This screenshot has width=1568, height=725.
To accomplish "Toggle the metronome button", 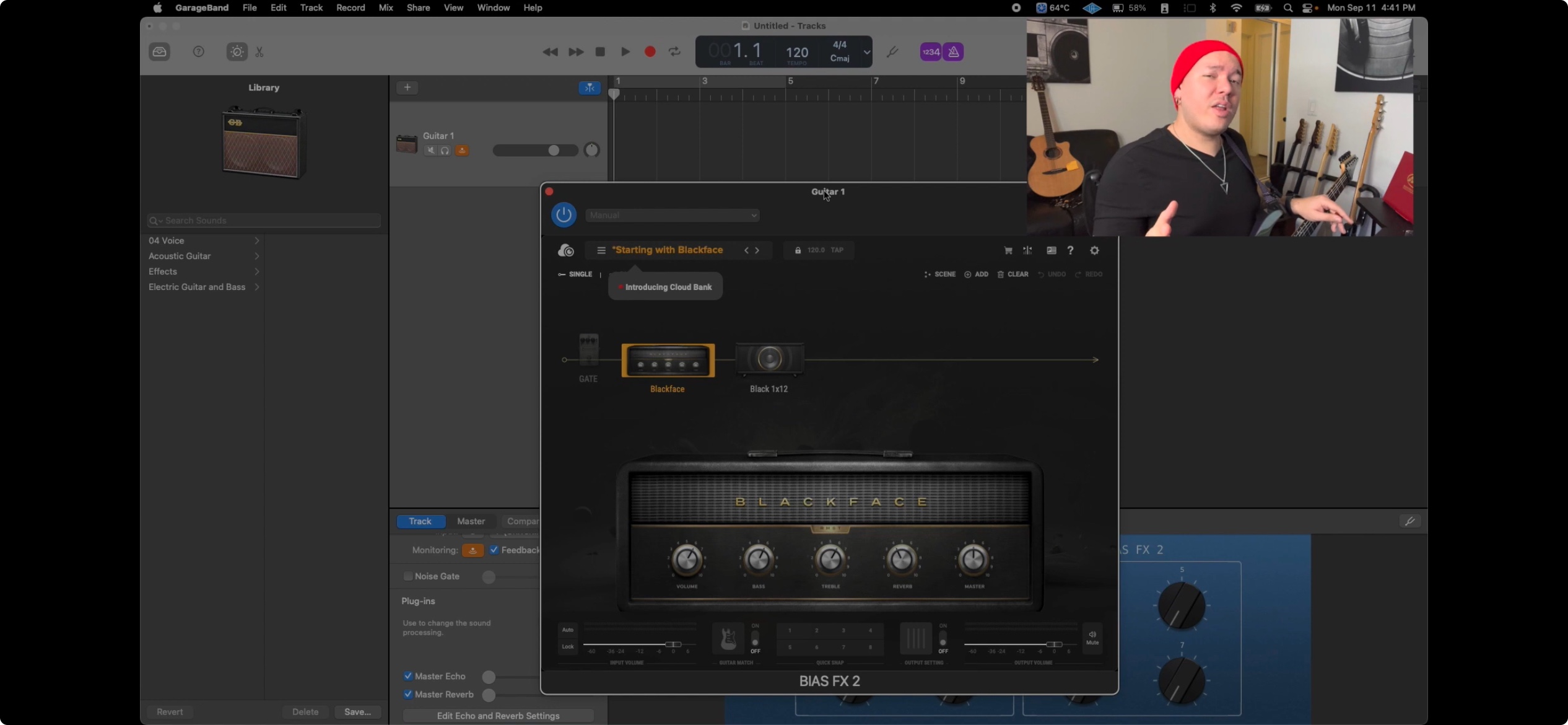I will (954, 52).
